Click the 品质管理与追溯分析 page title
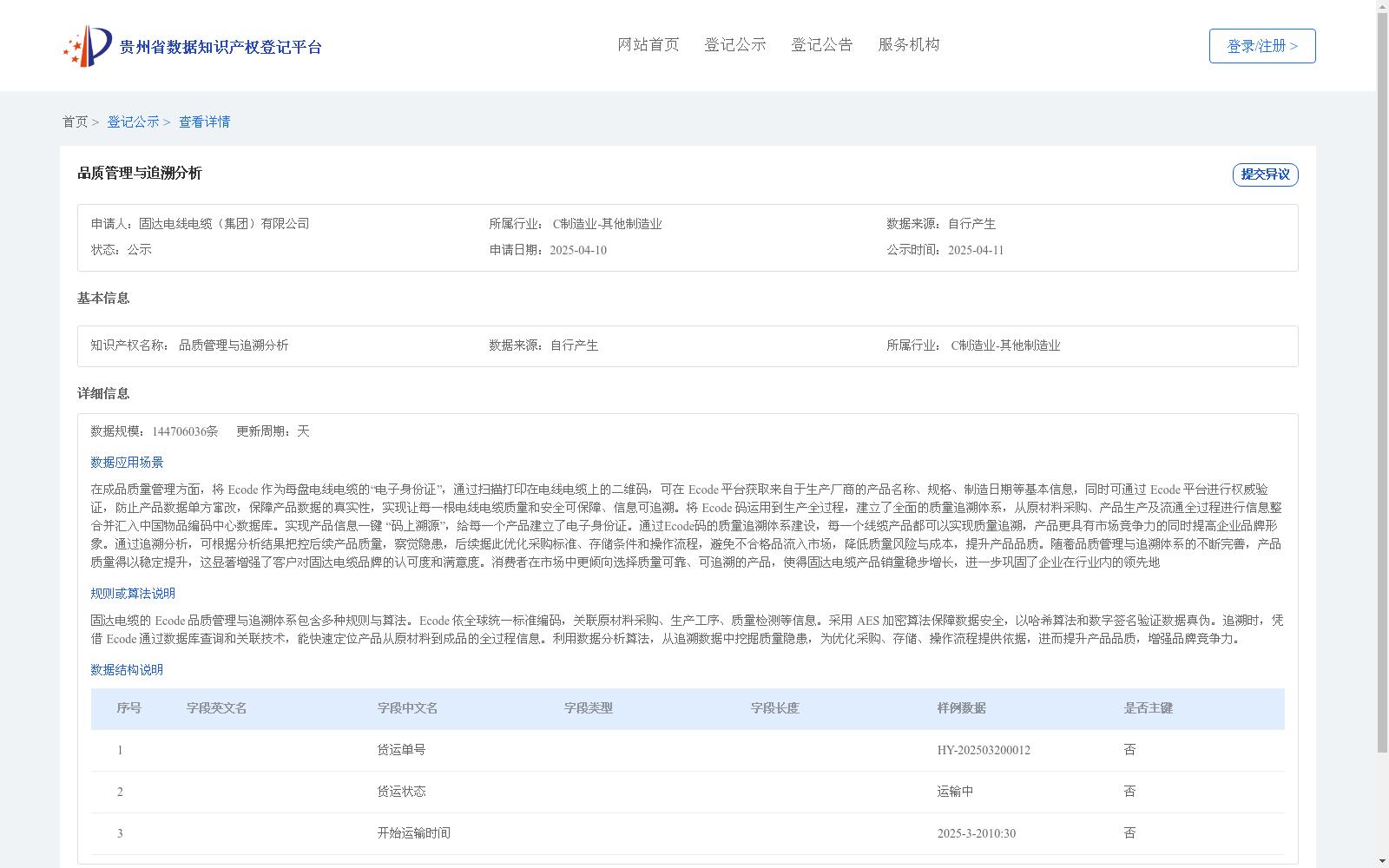 (x=140, y=174)
